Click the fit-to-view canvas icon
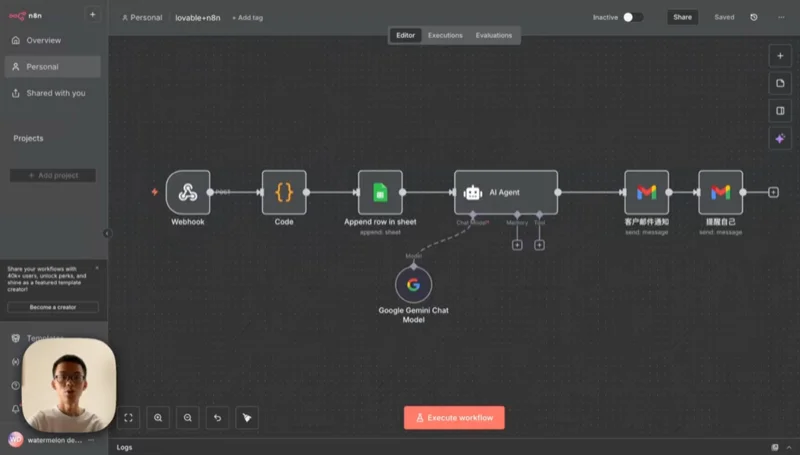This screenshot has width=800, height=455. 128,418
